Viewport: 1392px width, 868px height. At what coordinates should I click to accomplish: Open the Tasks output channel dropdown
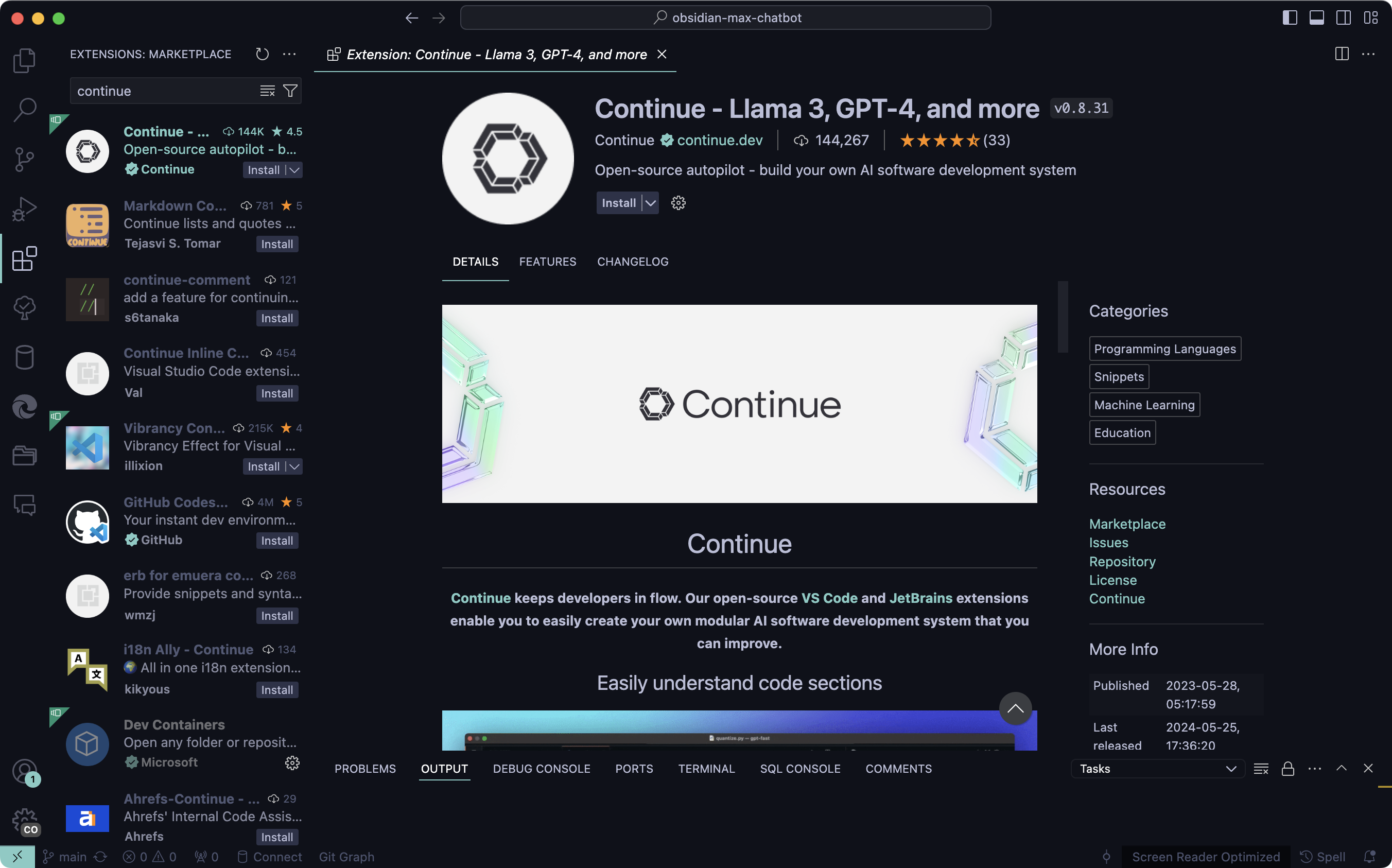pyautogui.click(x=1157, y=769)
